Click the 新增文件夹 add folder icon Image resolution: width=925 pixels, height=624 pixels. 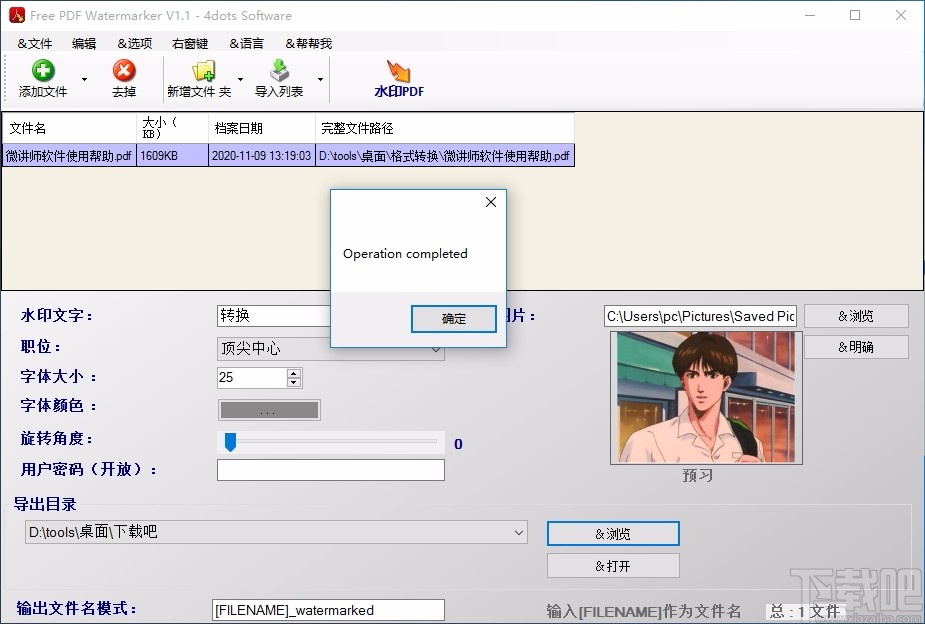pyautogui.click(x=204, y=71)
